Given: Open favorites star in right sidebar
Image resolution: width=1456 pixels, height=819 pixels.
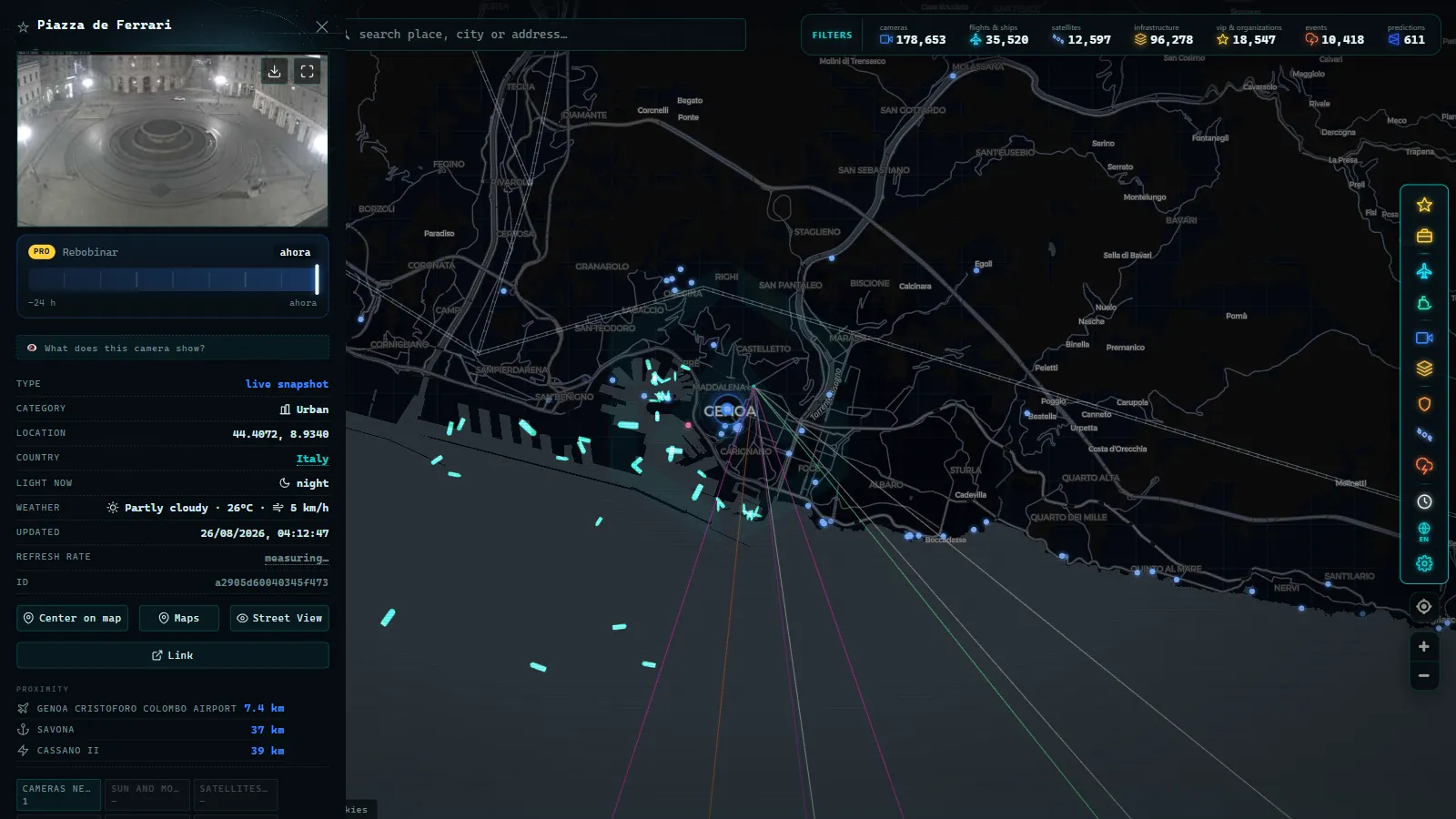Looking at the screenshot, I should pyautogui.click(x=1424, y=205).
